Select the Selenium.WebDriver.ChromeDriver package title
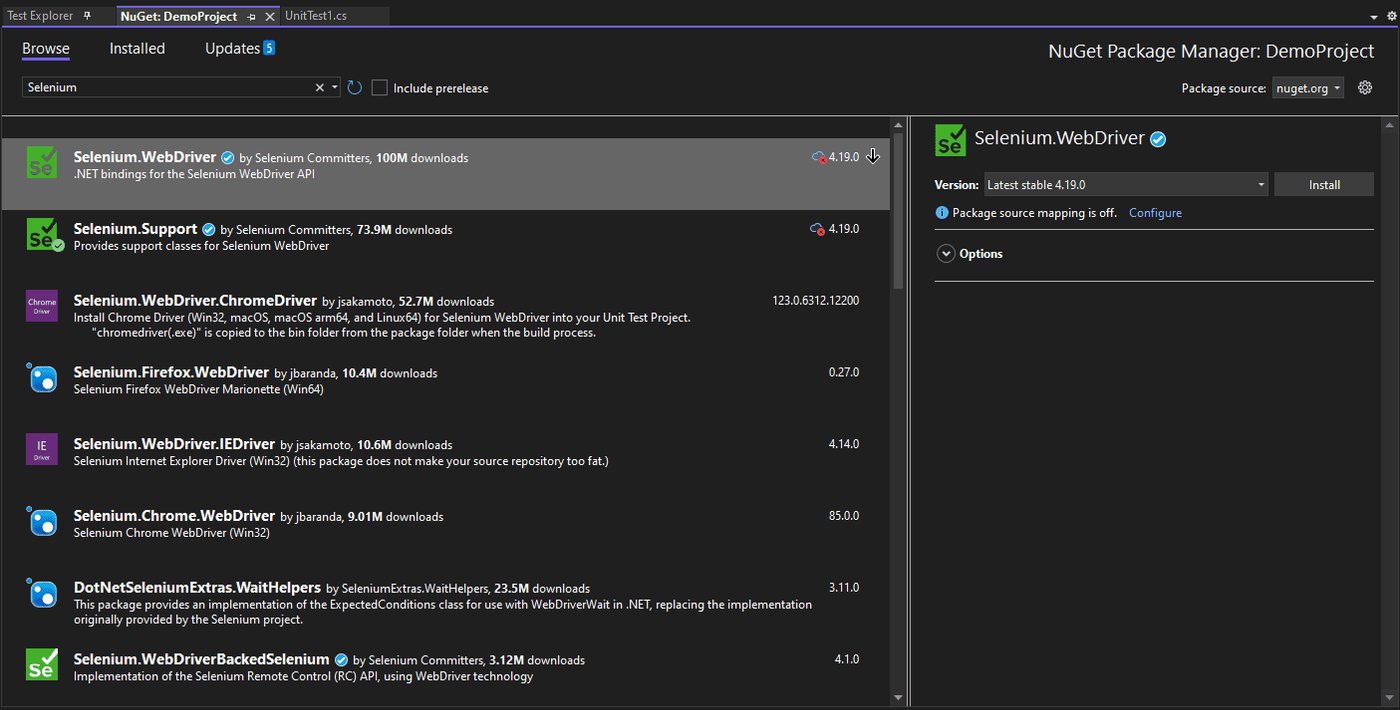 (195, 301)
